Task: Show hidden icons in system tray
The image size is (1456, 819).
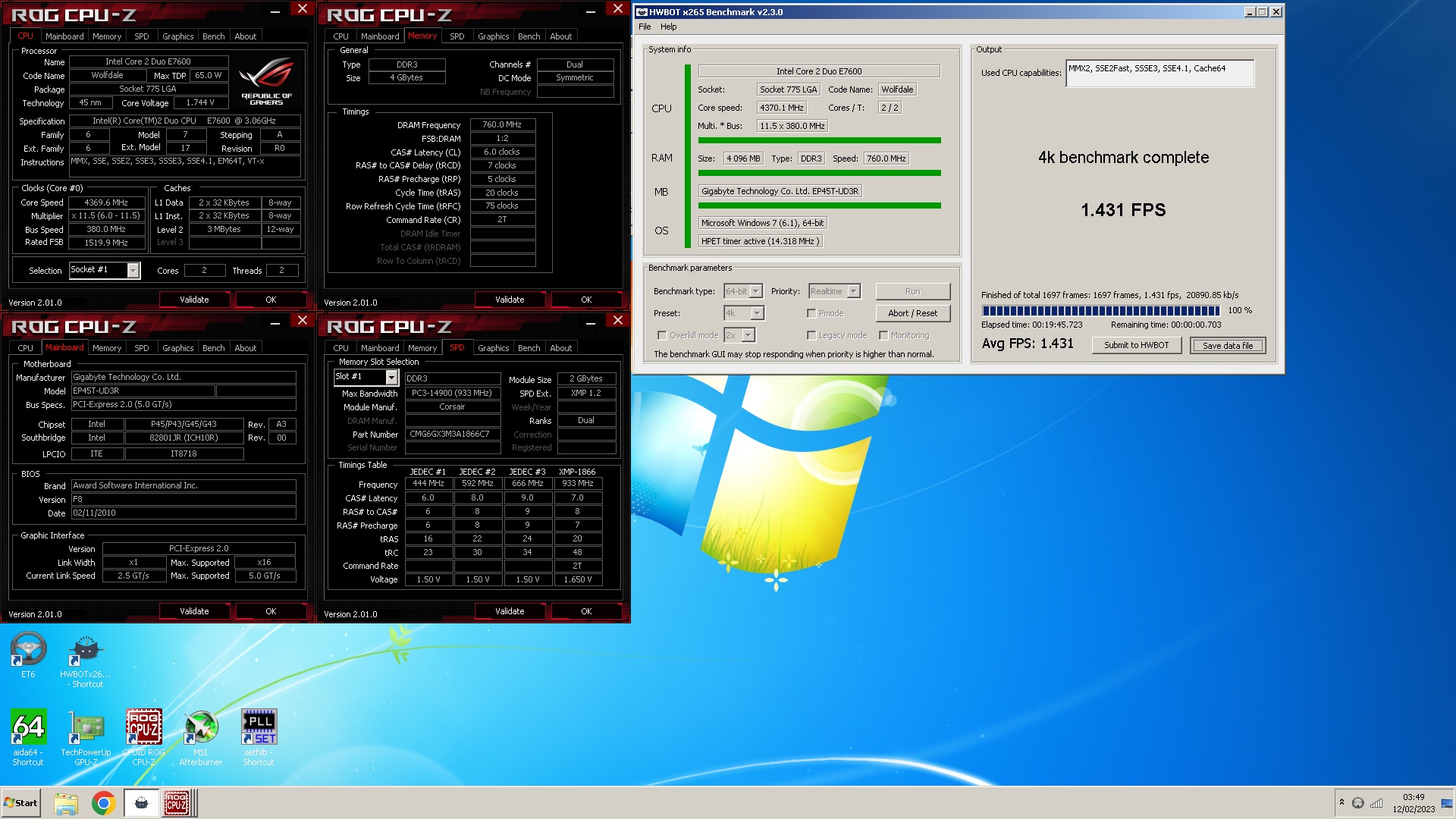Action: coord(1341,802)
